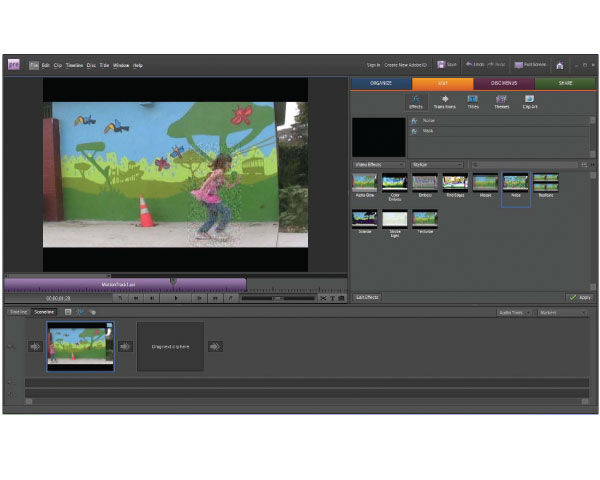Viewport: 600px width, 480px height.
Task: Open the Titles panel icon
Action: tap(473, 100)
